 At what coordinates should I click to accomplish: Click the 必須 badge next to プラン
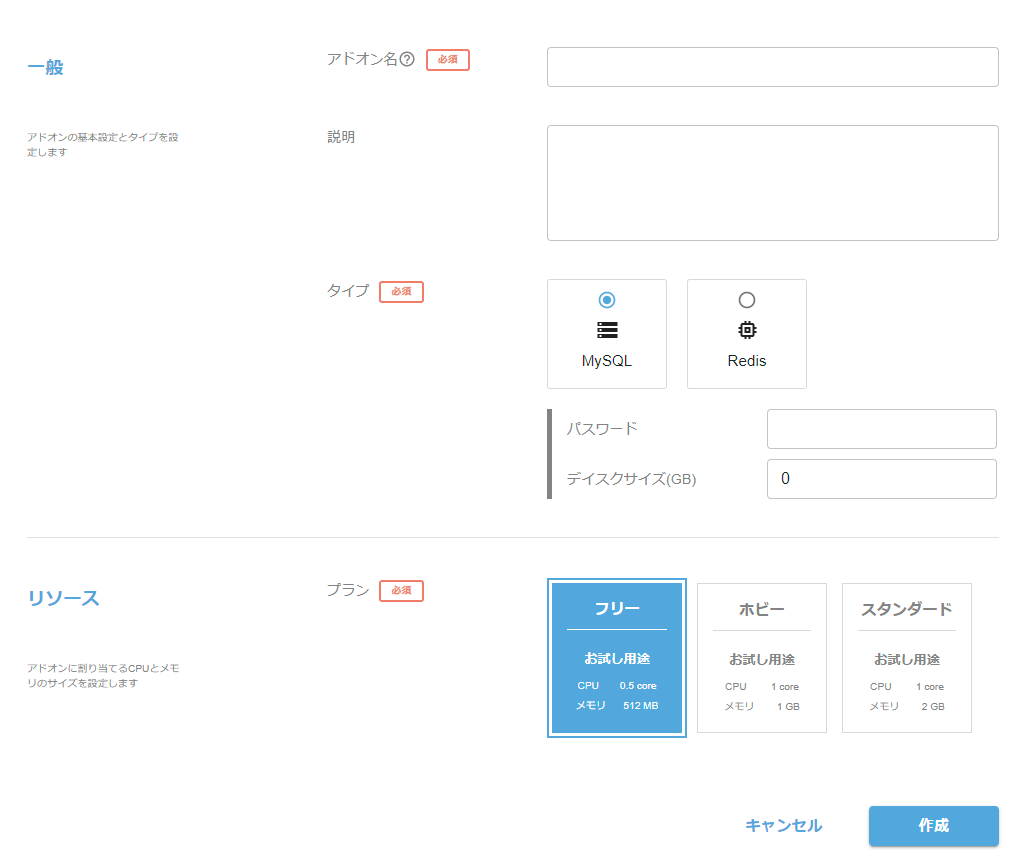pos(401,591)
